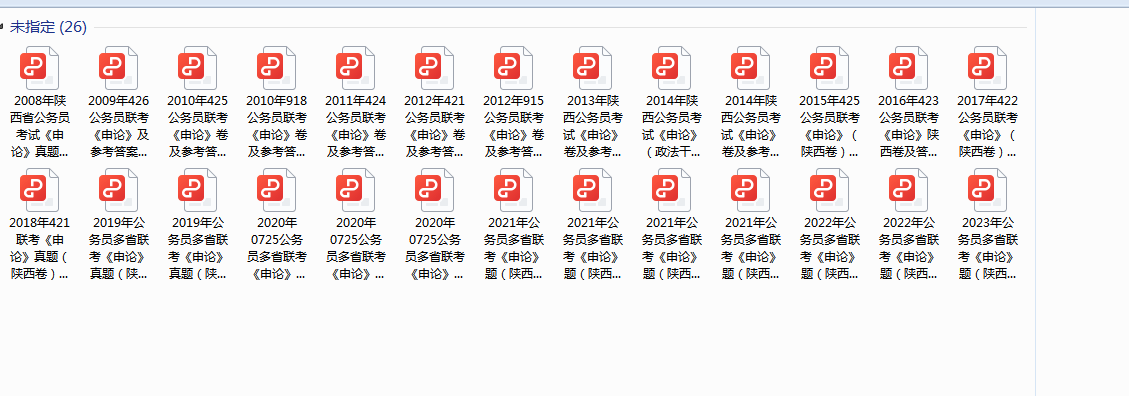This screenshot has width=1129, height=396.
Task: Select the 2013年陕西公务员考试 PDF icon
Action: (593, 68)
